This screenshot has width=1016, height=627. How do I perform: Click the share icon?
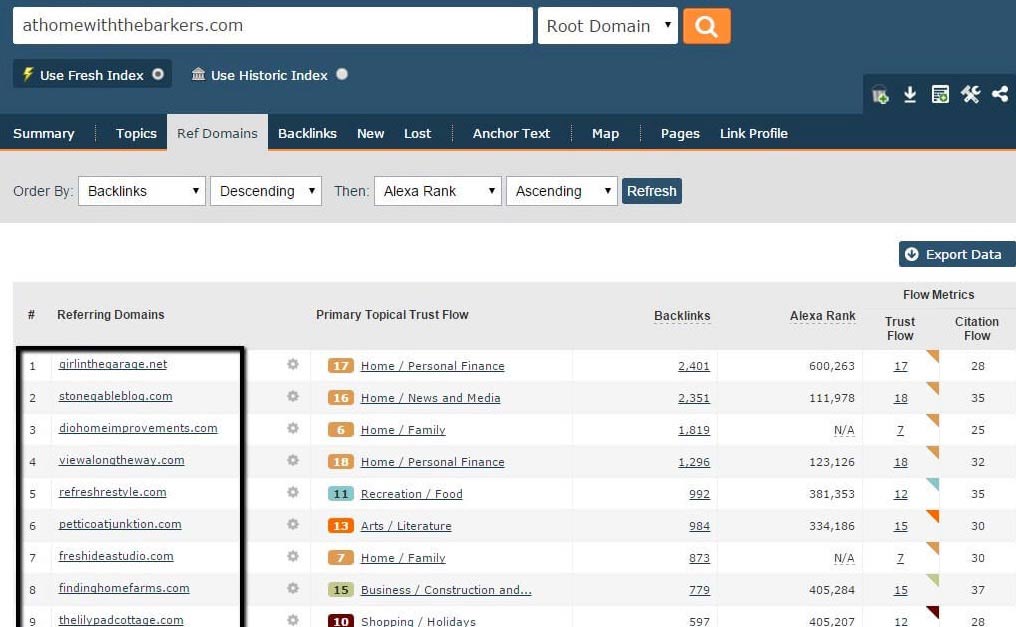coord(1000,95)
